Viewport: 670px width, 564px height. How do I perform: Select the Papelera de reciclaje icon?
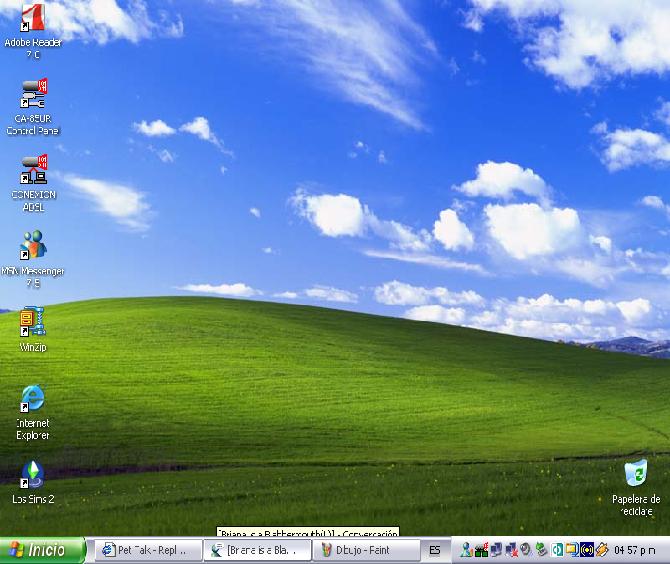point(636,488)
